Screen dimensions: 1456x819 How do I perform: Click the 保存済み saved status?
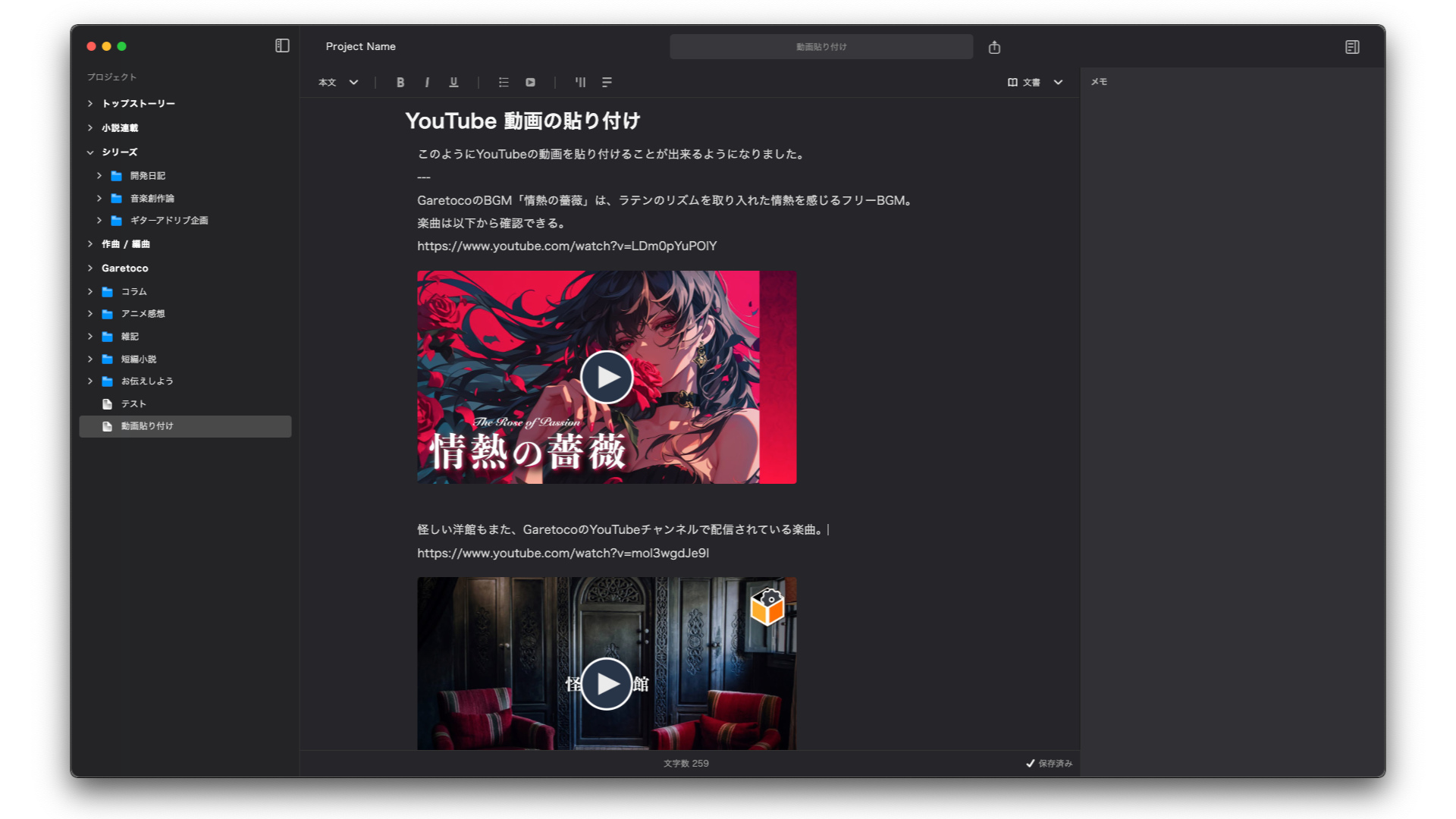point(1050,763)
